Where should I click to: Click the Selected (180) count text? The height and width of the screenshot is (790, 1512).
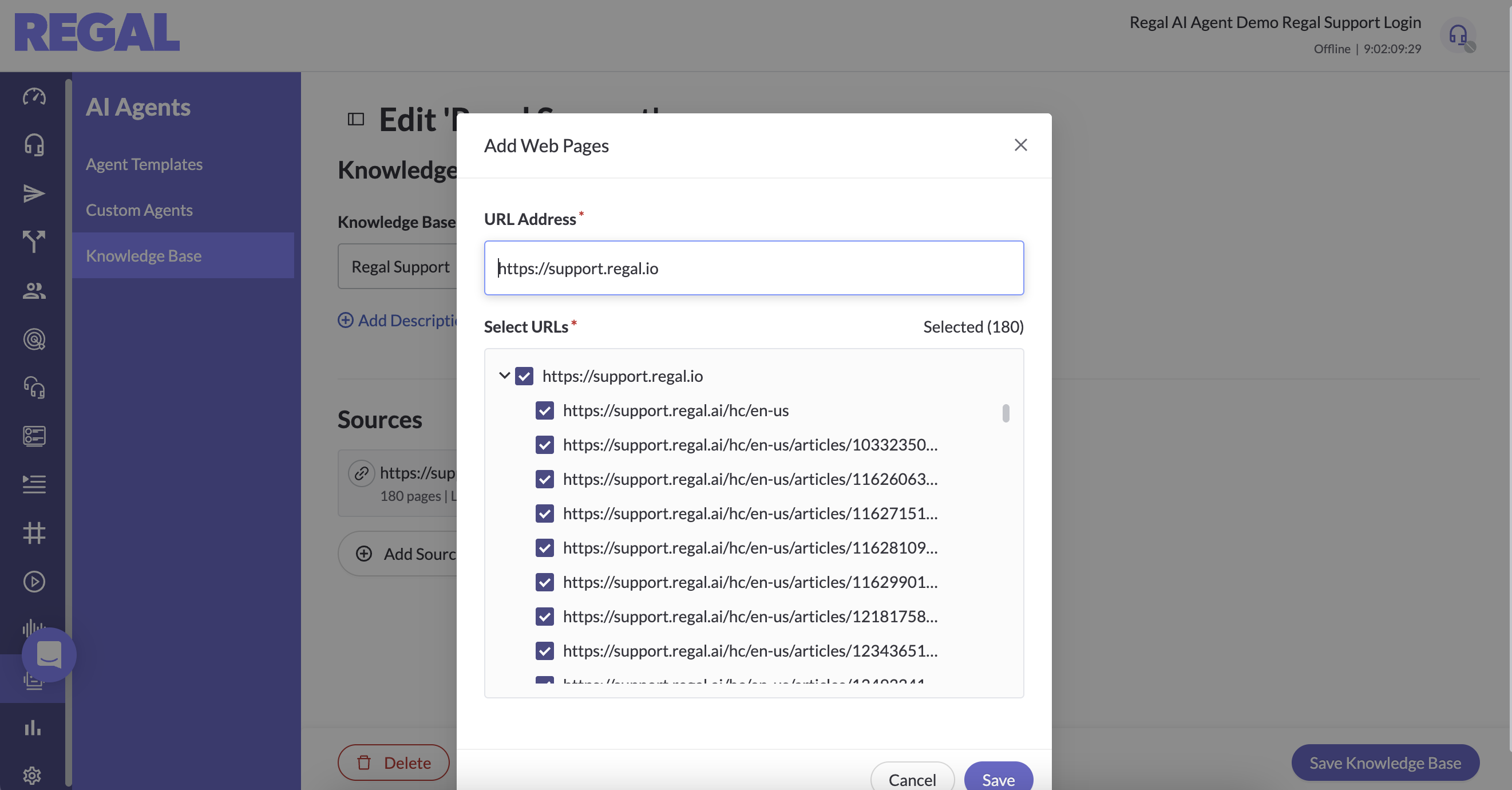click(x=973, y=326)
